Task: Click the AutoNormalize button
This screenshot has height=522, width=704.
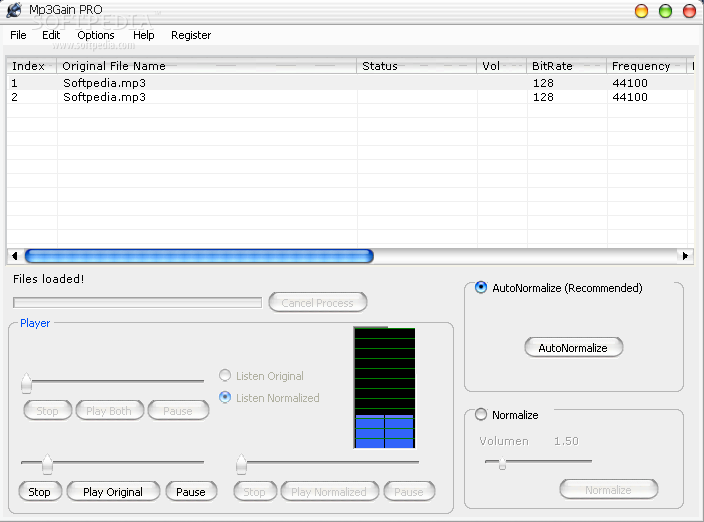Action: pos(573,348)
